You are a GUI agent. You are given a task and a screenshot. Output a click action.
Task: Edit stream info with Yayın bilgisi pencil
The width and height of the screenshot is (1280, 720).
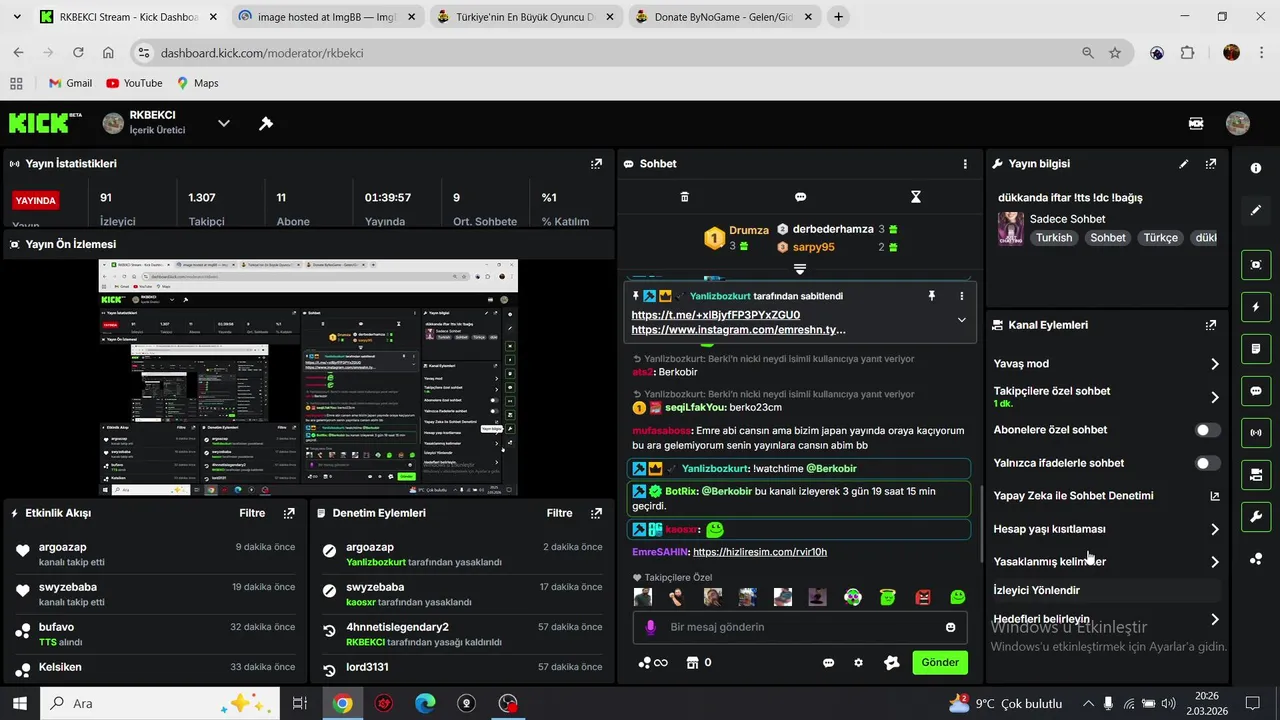pyautogui.click(x=1184, y=164)
